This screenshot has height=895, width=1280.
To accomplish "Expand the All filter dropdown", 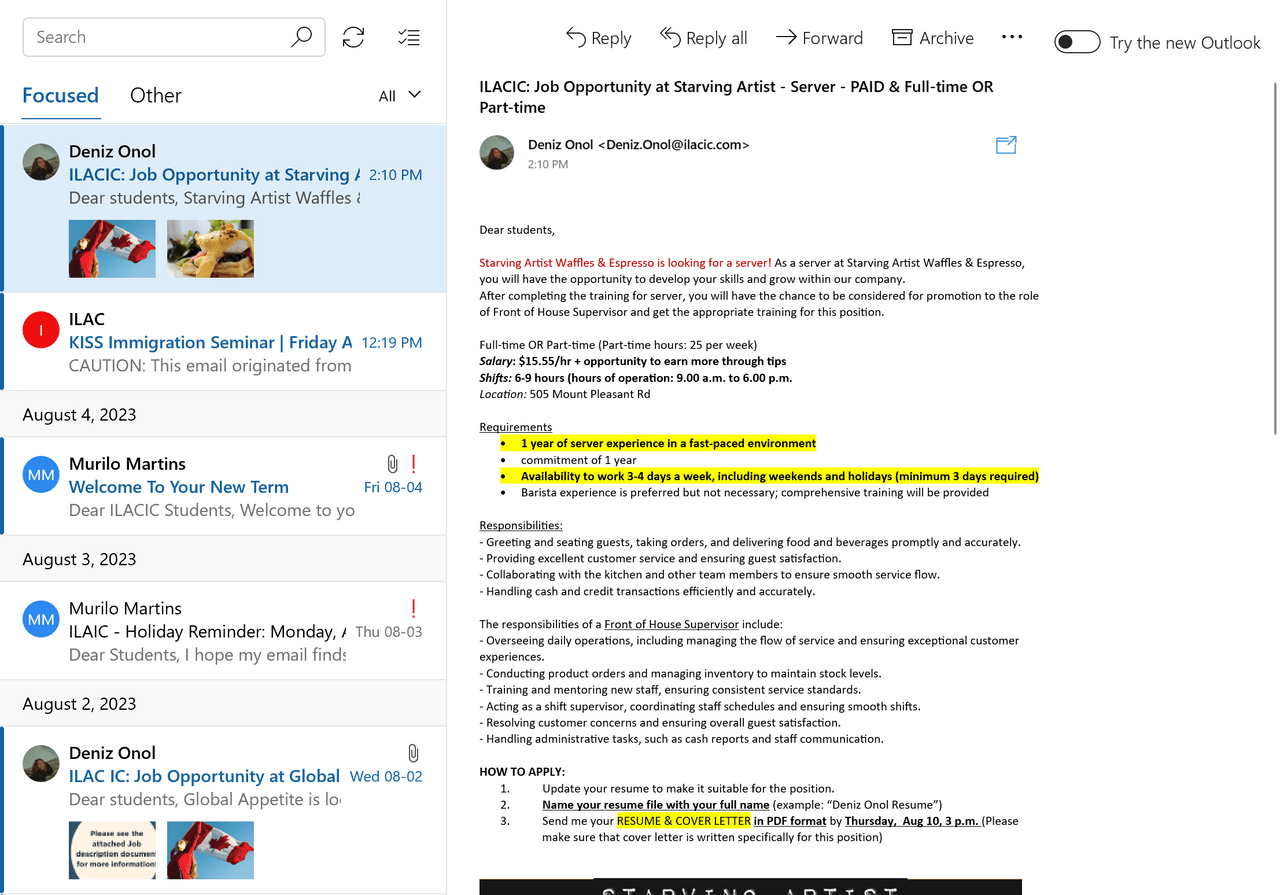I will [400, 96].
